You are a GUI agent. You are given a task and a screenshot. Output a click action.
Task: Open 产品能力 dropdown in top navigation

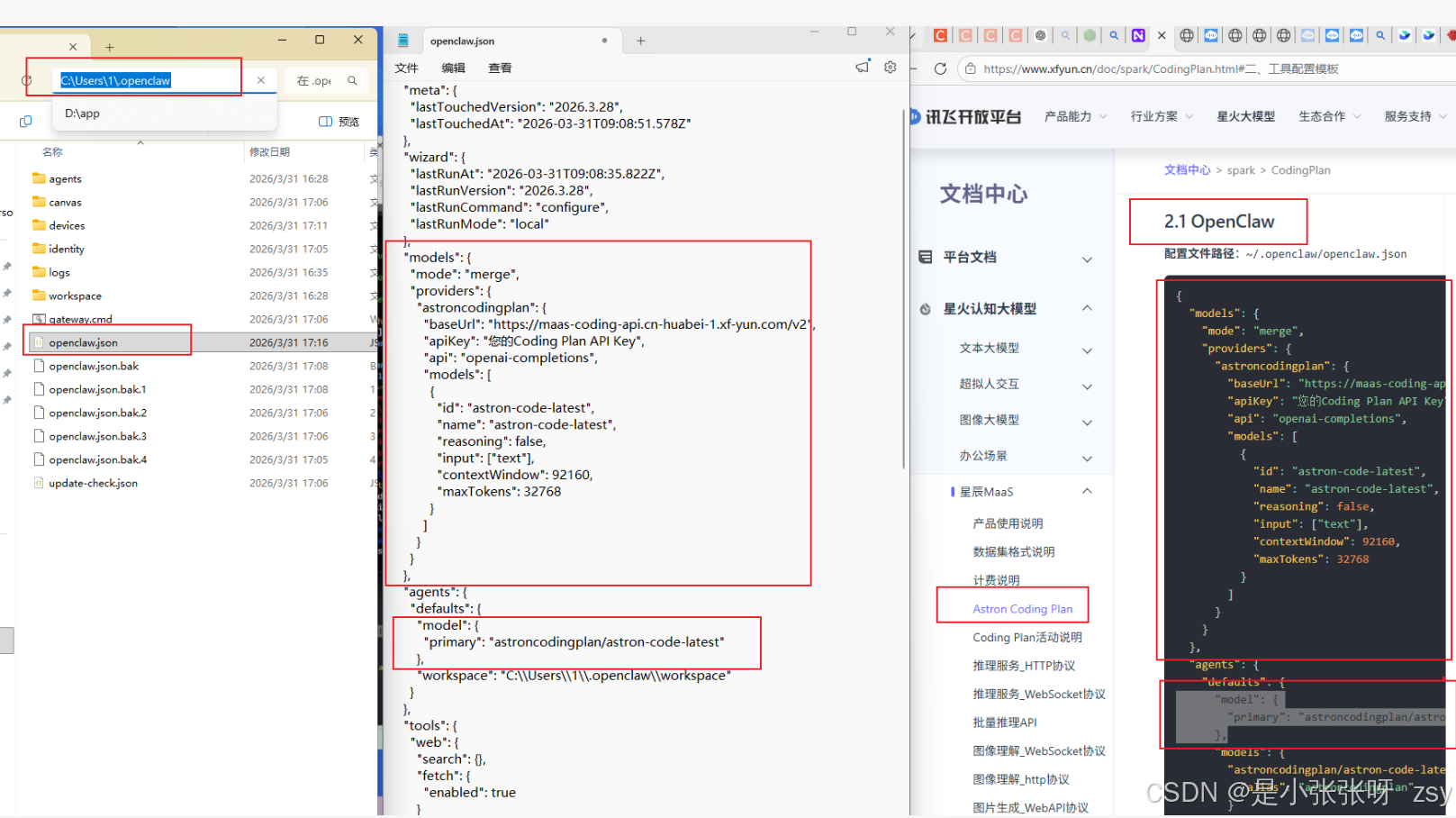click(1075, 116)
